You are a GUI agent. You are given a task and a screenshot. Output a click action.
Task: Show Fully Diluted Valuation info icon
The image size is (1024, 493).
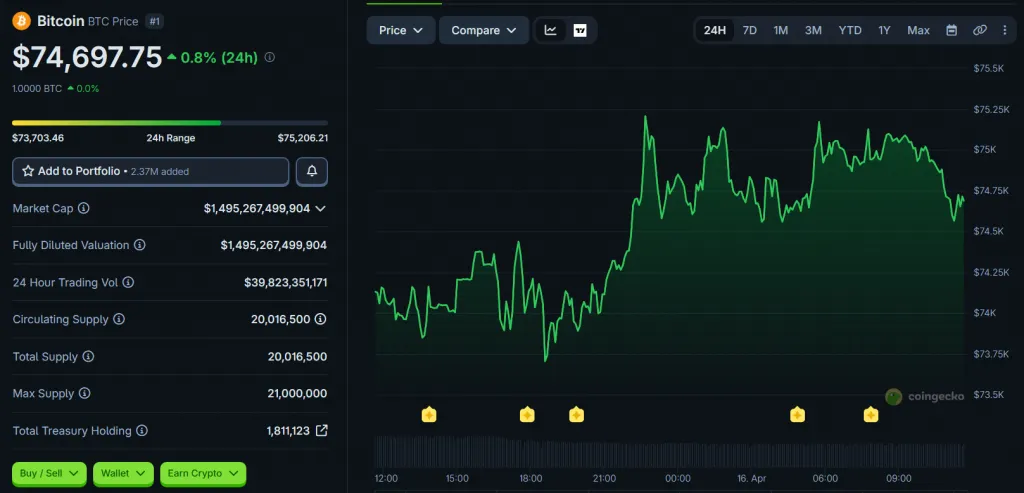tap(140, 245)
